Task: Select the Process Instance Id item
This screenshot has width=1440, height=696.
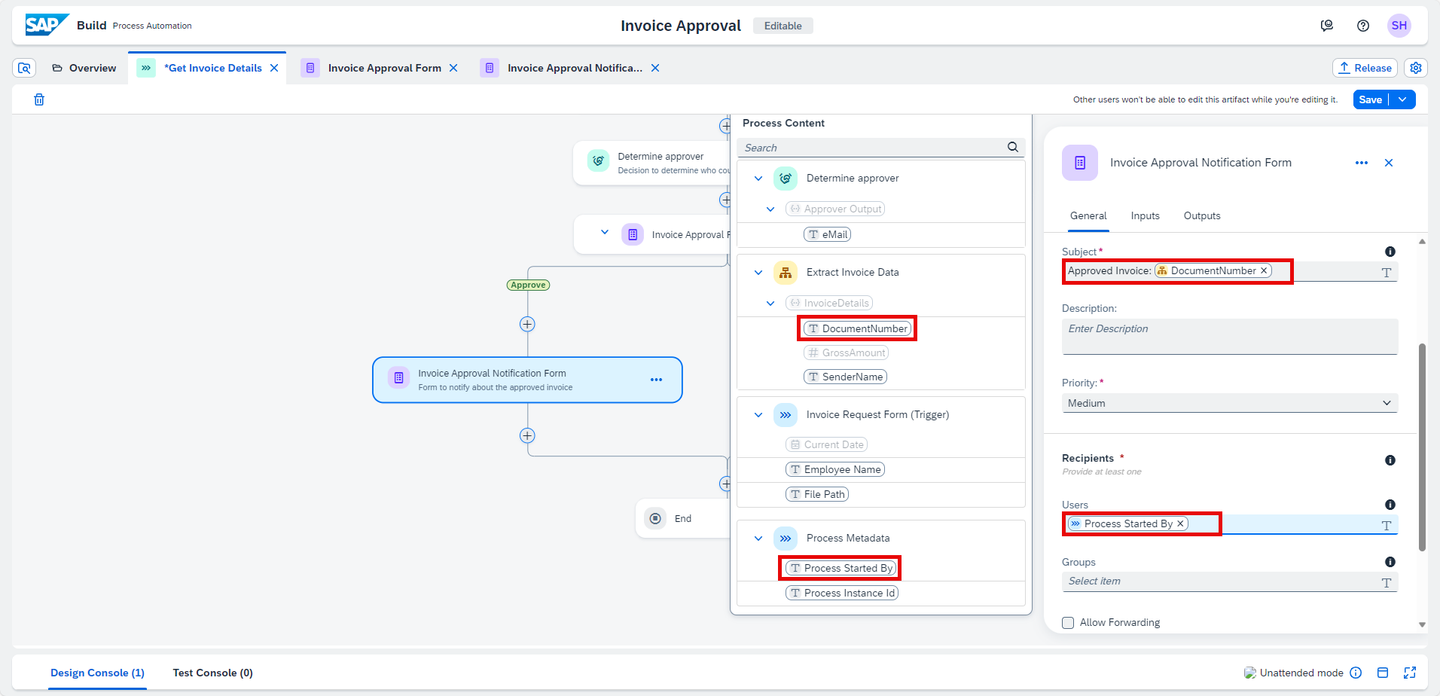Action: [x=842, y=593]
